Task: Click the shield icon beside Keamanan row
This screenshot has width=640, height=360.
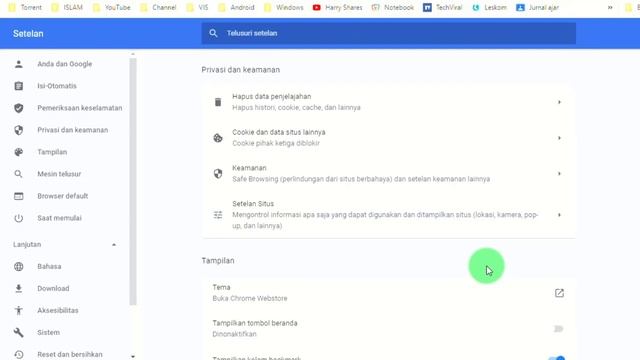Action: 218,173
